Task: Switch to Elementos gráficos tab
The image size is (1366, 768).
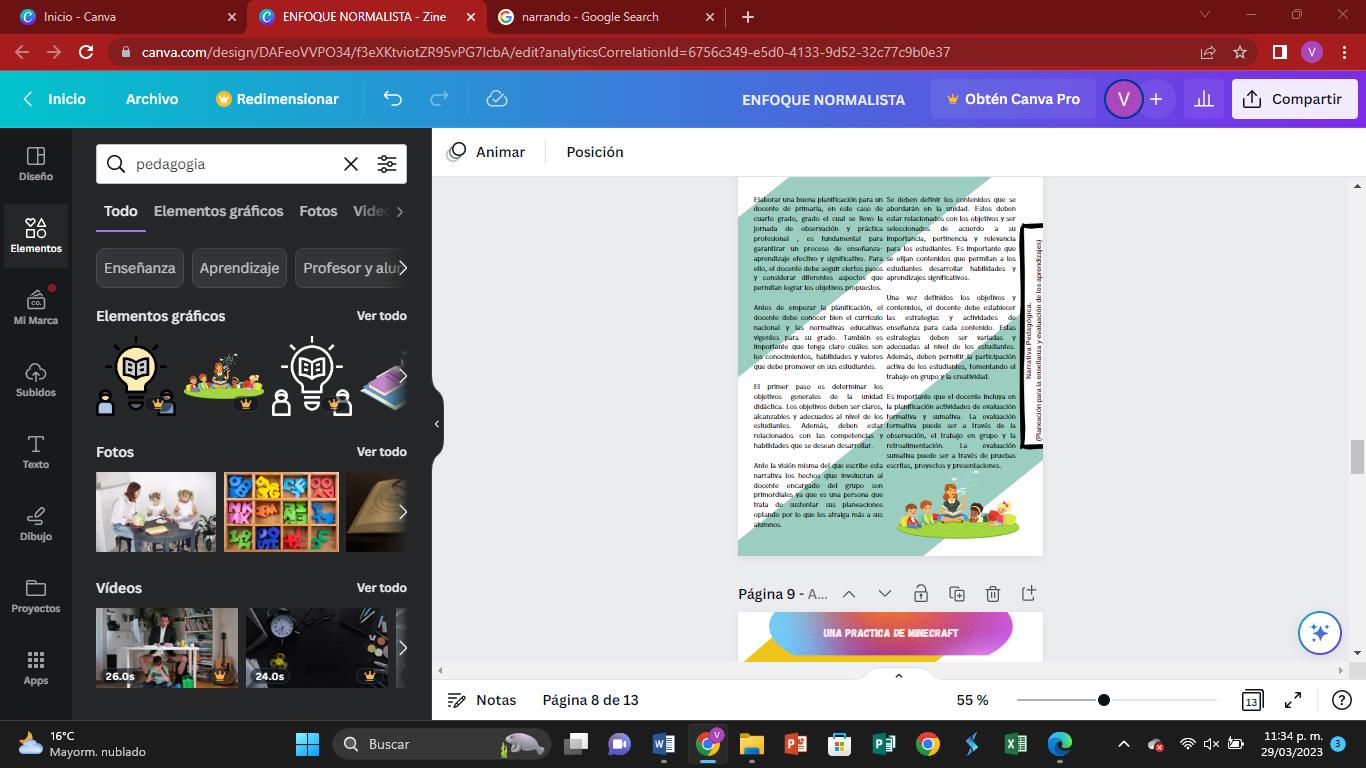Action: click(x=218, y=211)
